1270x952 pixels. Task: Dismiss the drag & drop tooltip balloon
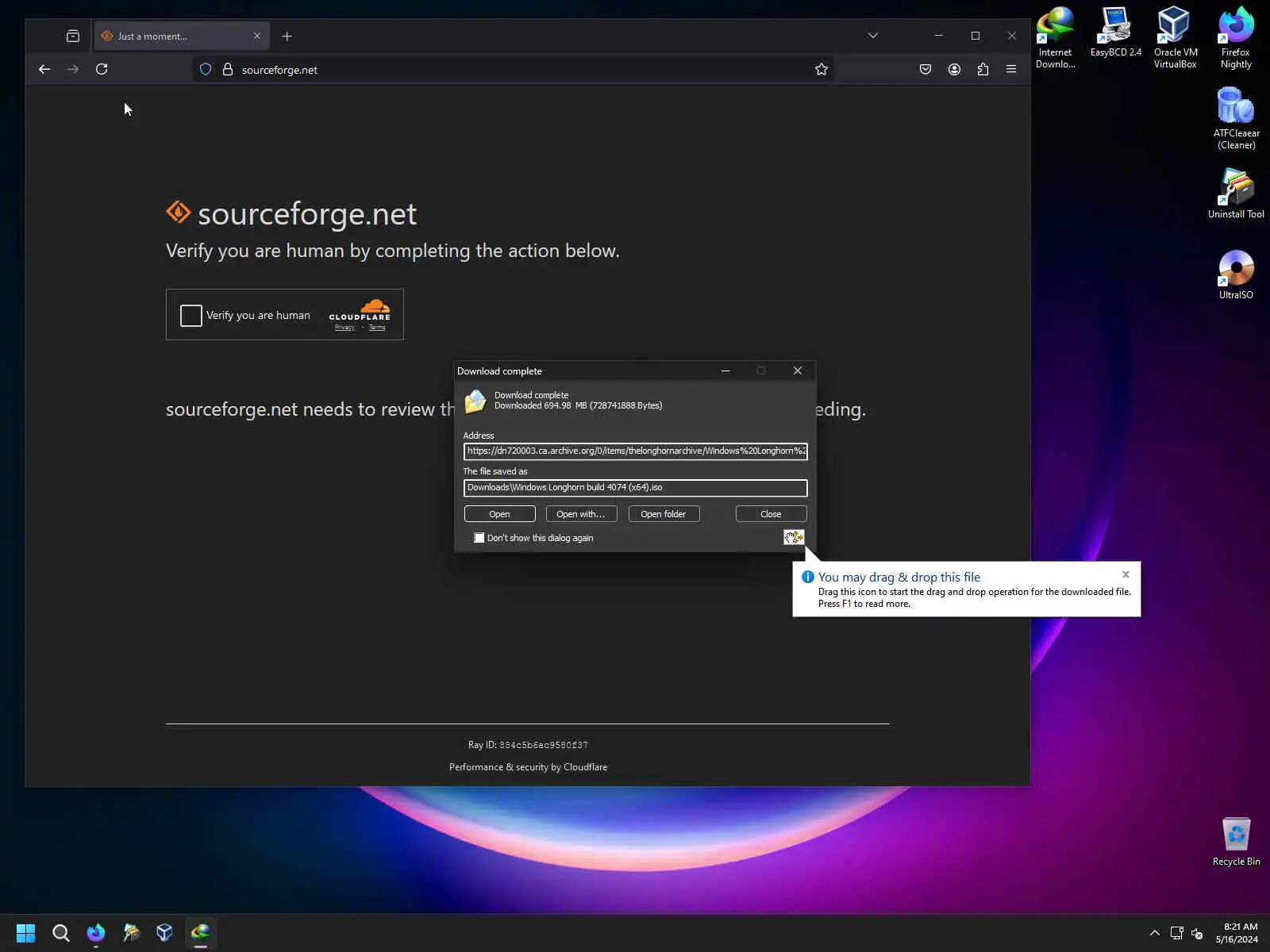[1126, 574]
